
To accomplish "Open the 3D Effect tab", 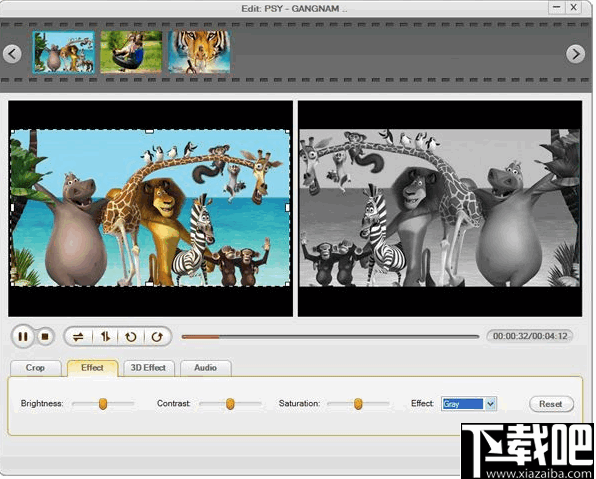I will click(x=149, y=368).
